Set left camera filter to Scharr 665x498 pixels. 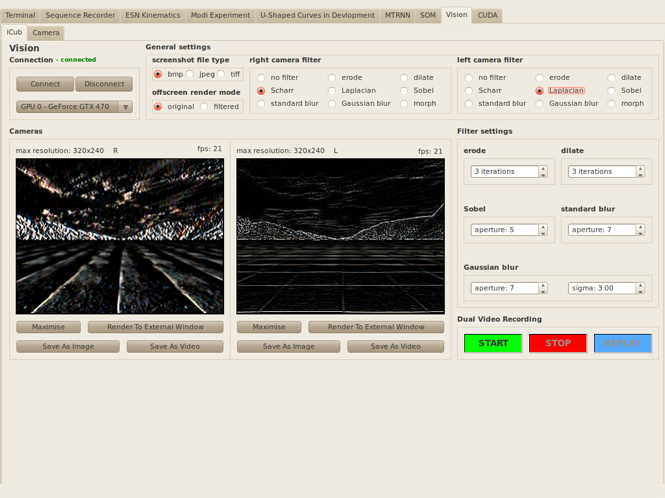(x=469, y=91)
